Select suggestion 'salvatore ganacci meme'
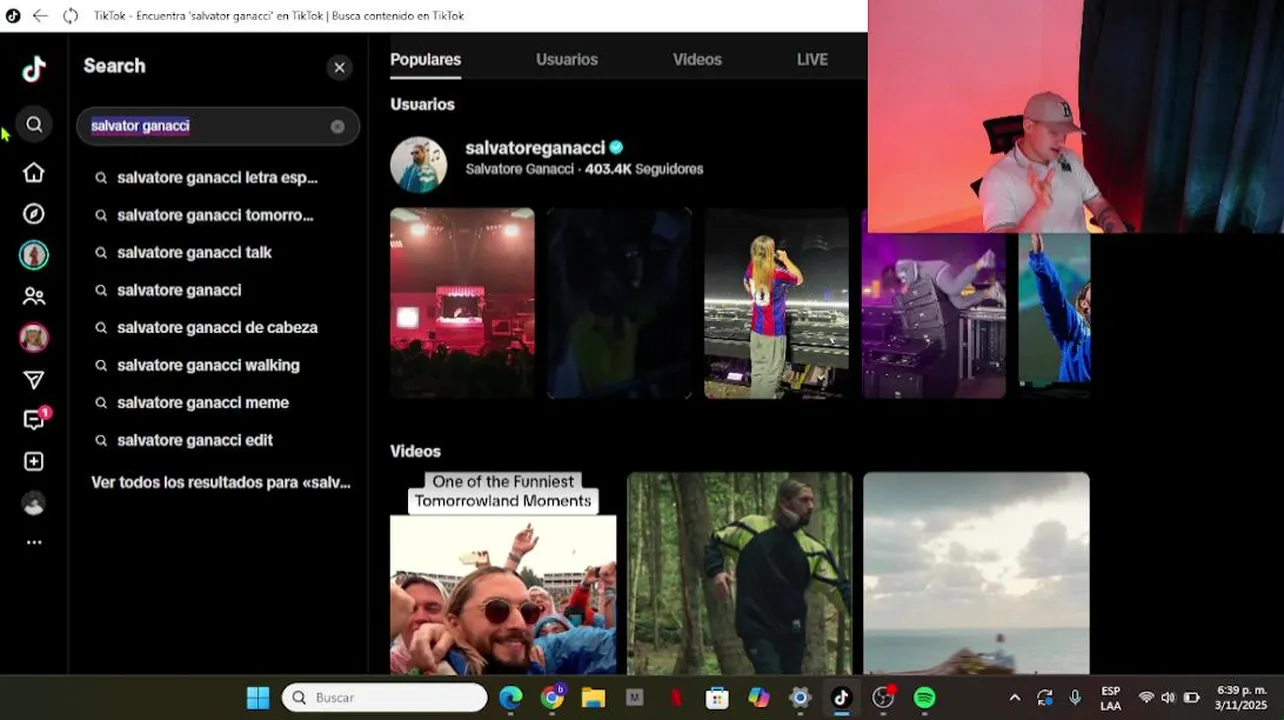Screen dimensions: 1284x720 click(203, 403)
